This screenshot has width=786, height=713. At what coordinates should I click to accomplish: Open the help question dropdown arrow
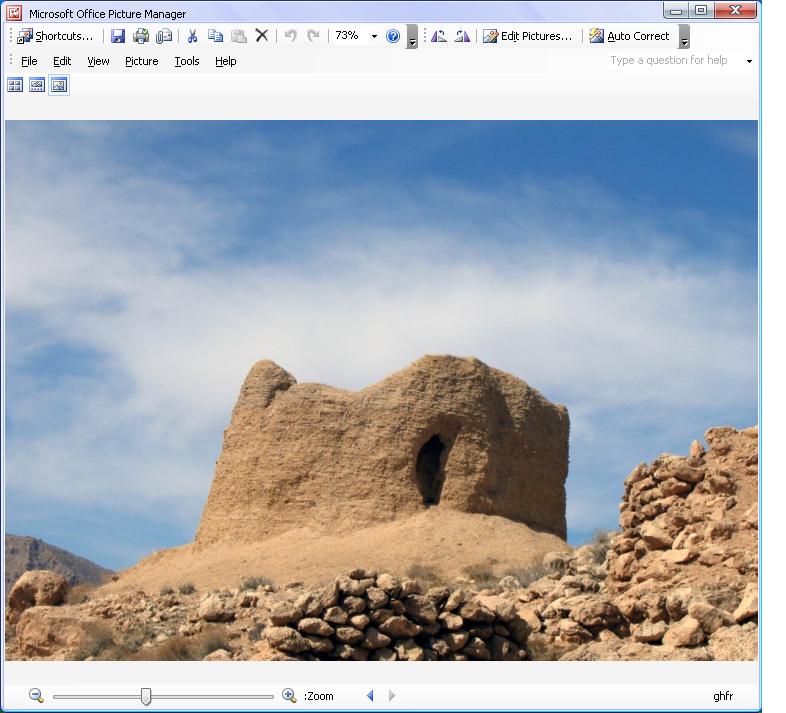coord(749,61)
